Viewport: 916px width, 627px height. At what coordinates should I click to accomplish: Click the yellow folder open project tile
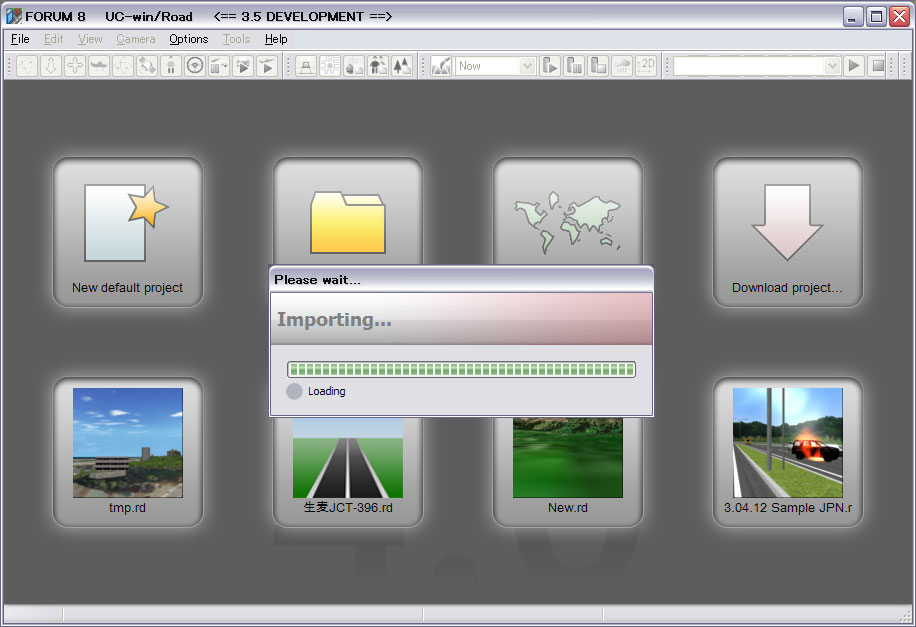(348, 212)
